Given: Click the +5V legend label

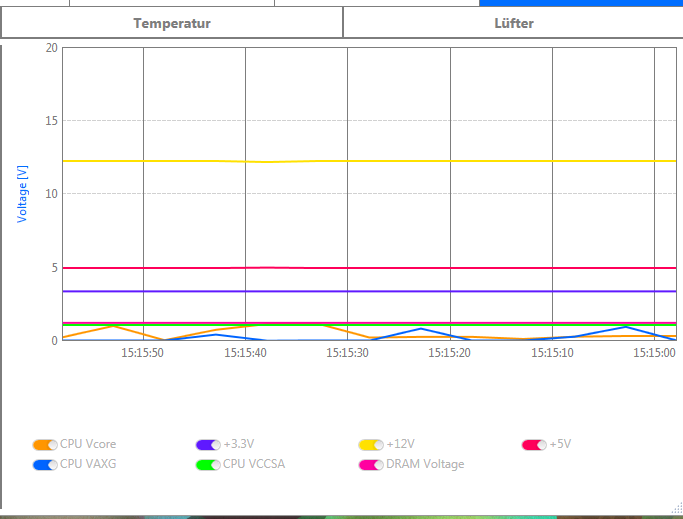Looking at the screenshot, I should [x=560, y=444].
